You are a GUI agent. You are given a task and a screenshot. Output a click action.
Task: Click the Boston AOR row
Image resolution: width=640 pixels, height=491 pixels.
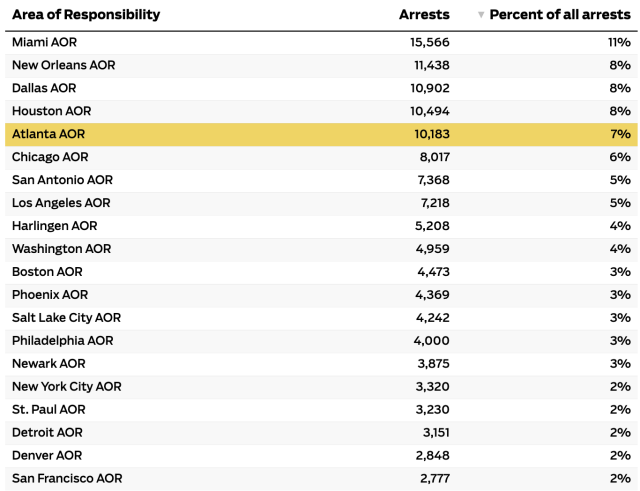point(47,272)
